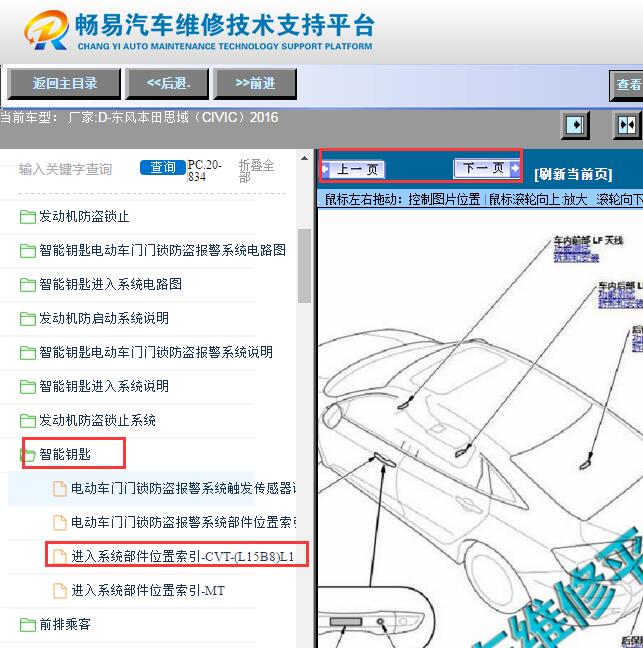This screenshot has width=643, height=648.
Task: Open first link under 车内后部 LF antenna label
Action: [x=617, y=294]
